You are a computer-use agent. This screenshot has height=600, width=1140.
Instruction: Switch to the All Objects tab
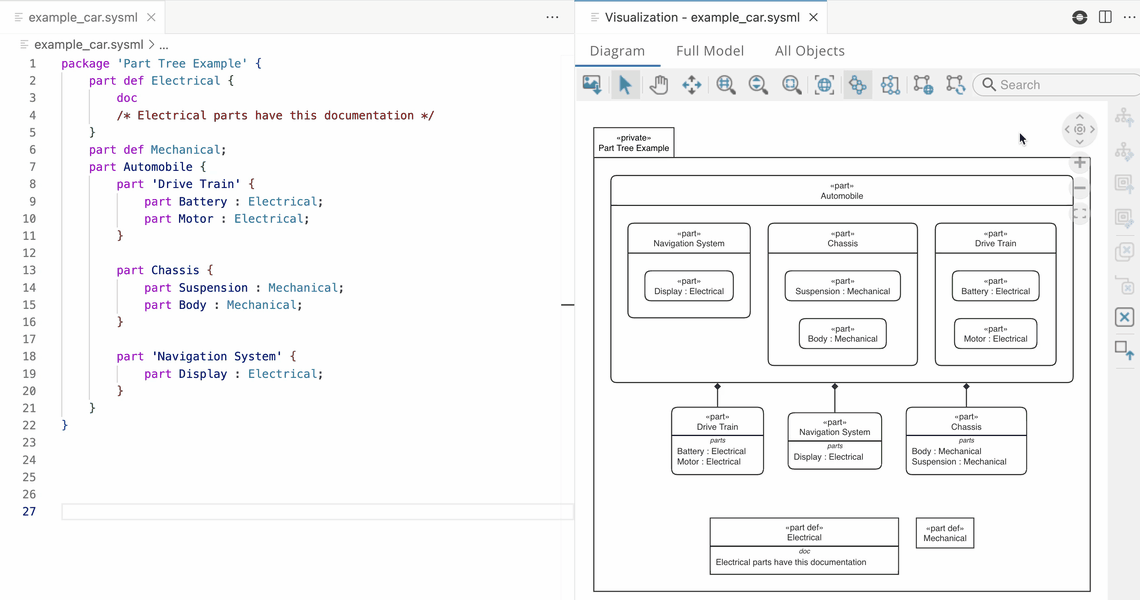click(x=809, y=50)
